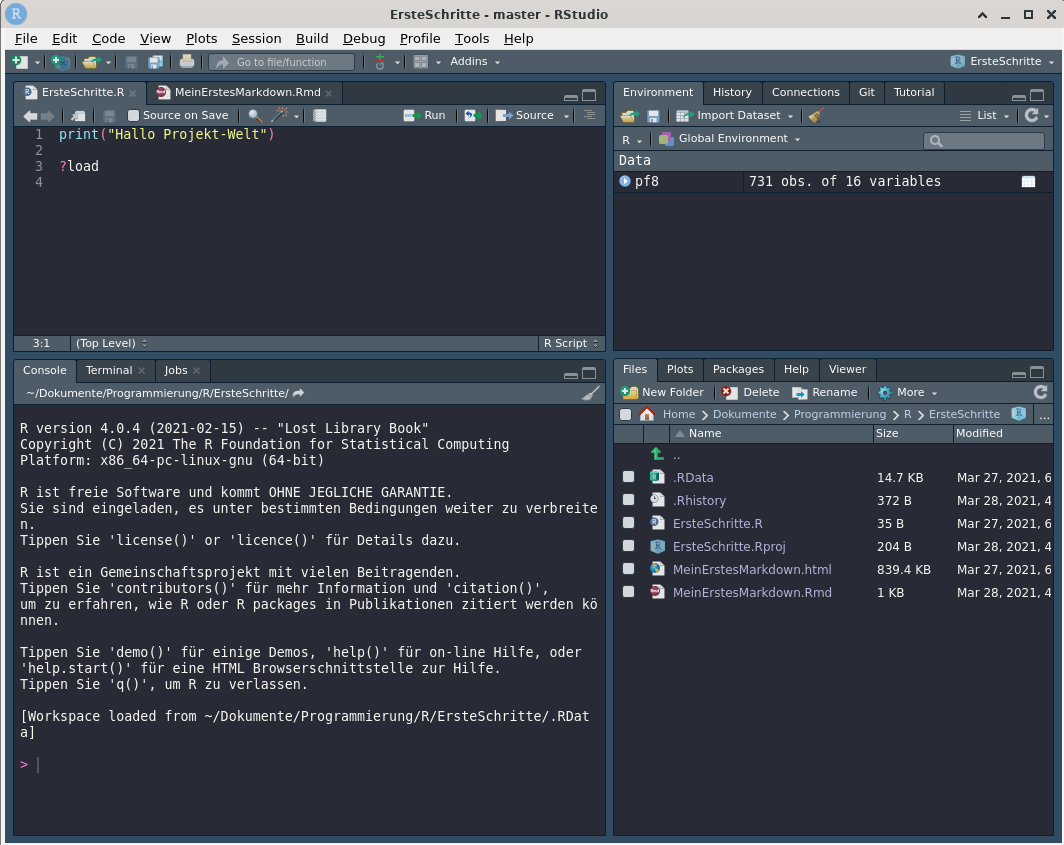Toggle the Source on Save checkbox
The height and width of the screenshot is (845, 1064).
tap(134, 116)
